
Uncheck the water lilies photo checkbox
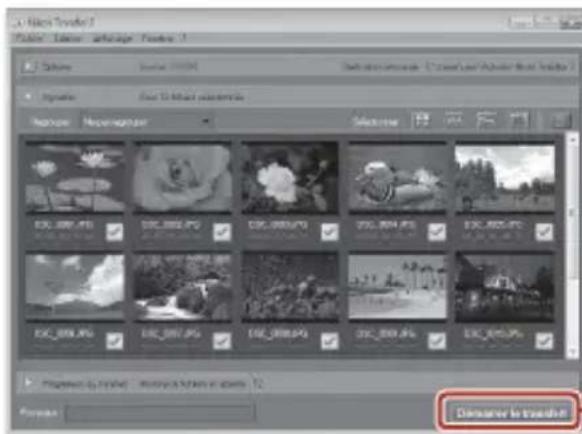click(114, 232)
